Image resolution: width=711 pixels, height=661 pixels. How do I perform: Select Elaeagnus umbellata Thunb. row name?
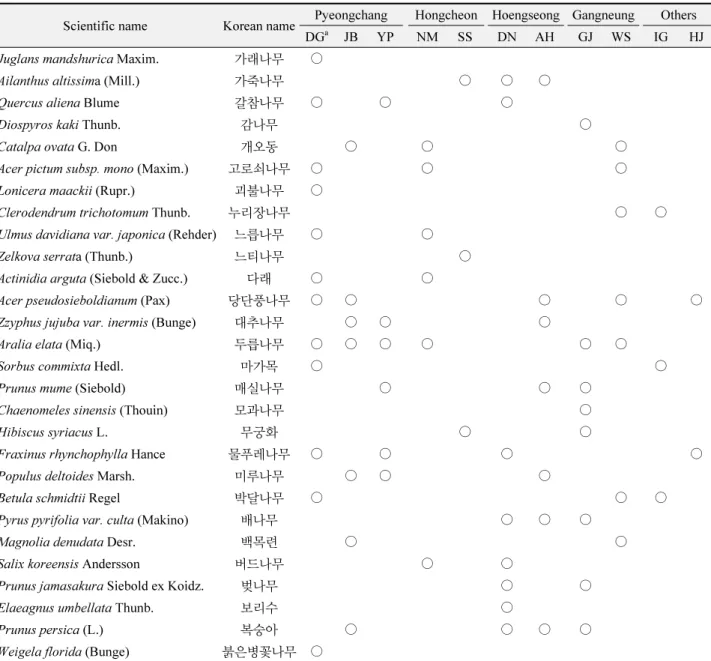[x=77, y=608]
